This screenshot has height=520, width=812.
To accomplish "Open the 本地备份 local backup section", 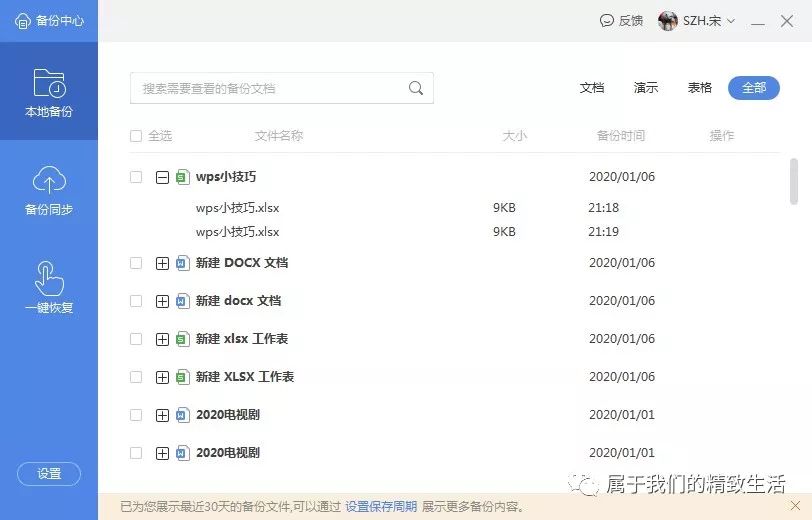I will (x=49, y=92).
